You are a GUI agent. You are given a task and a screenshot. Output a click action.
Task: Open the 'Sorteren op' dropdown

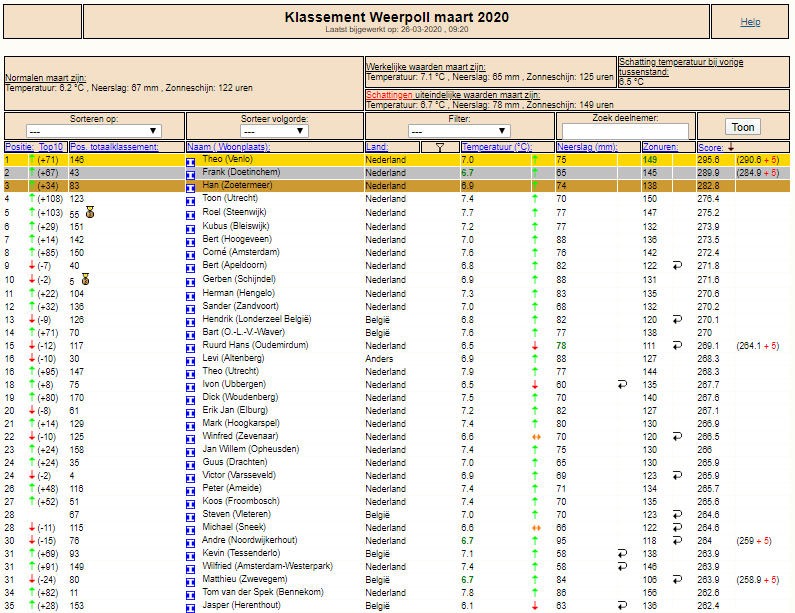click(94, 131)
